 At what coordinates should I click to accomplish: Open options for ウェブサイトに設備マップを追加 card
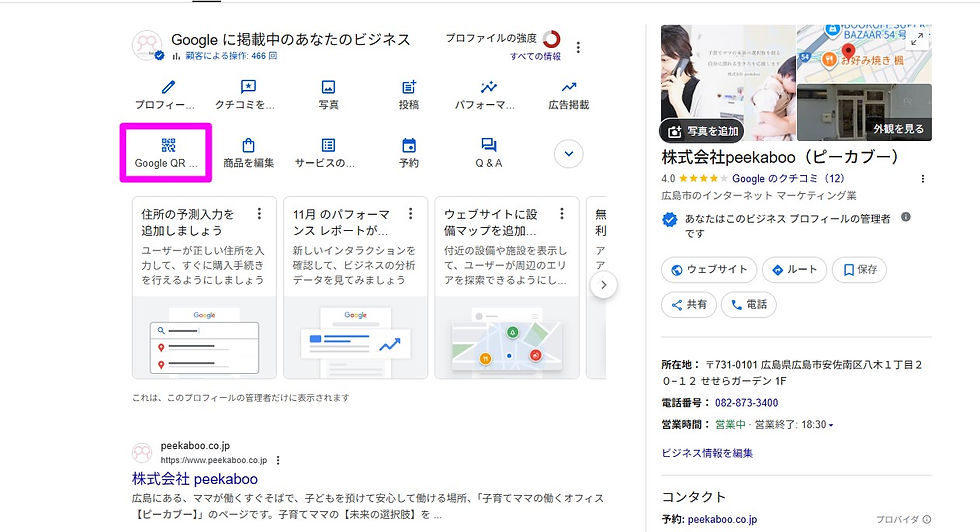[562, 214]
